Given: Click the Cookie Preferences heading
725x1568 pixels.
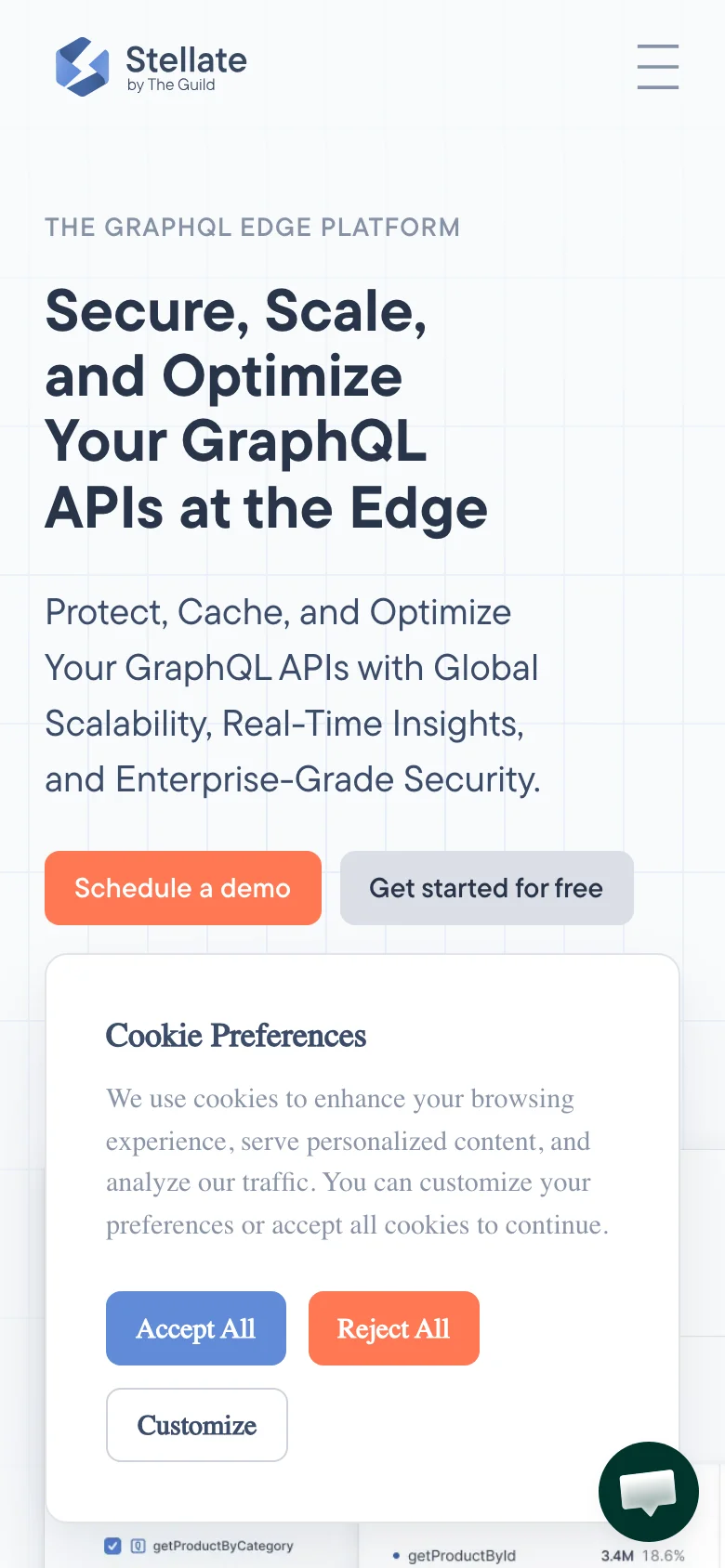Looking at the screenshot, I should tap(236, 1036).
